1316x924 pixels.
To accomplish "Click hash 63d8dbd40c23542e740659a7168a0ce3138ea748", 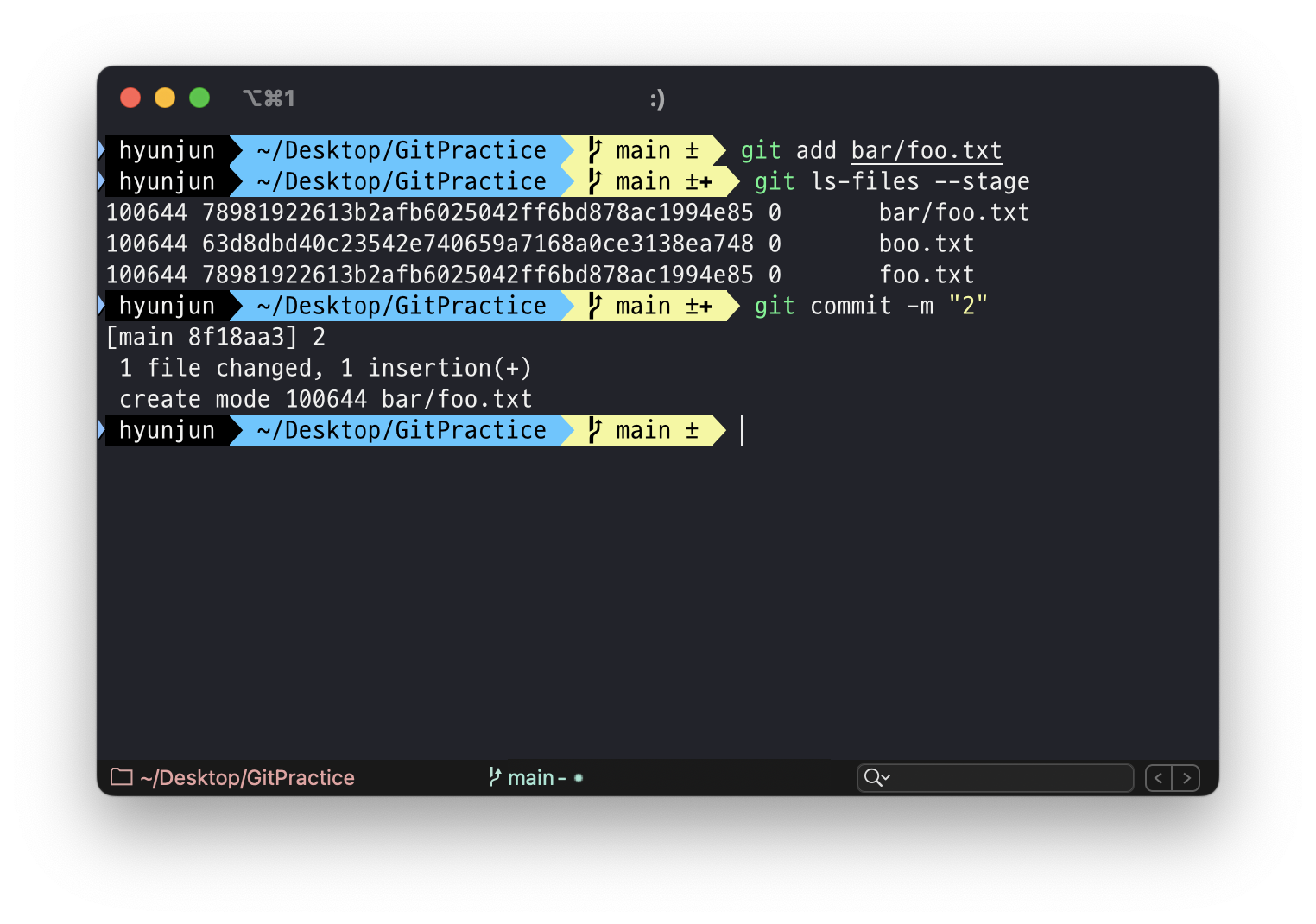I will pyautogui.click(x=478, y=244).
